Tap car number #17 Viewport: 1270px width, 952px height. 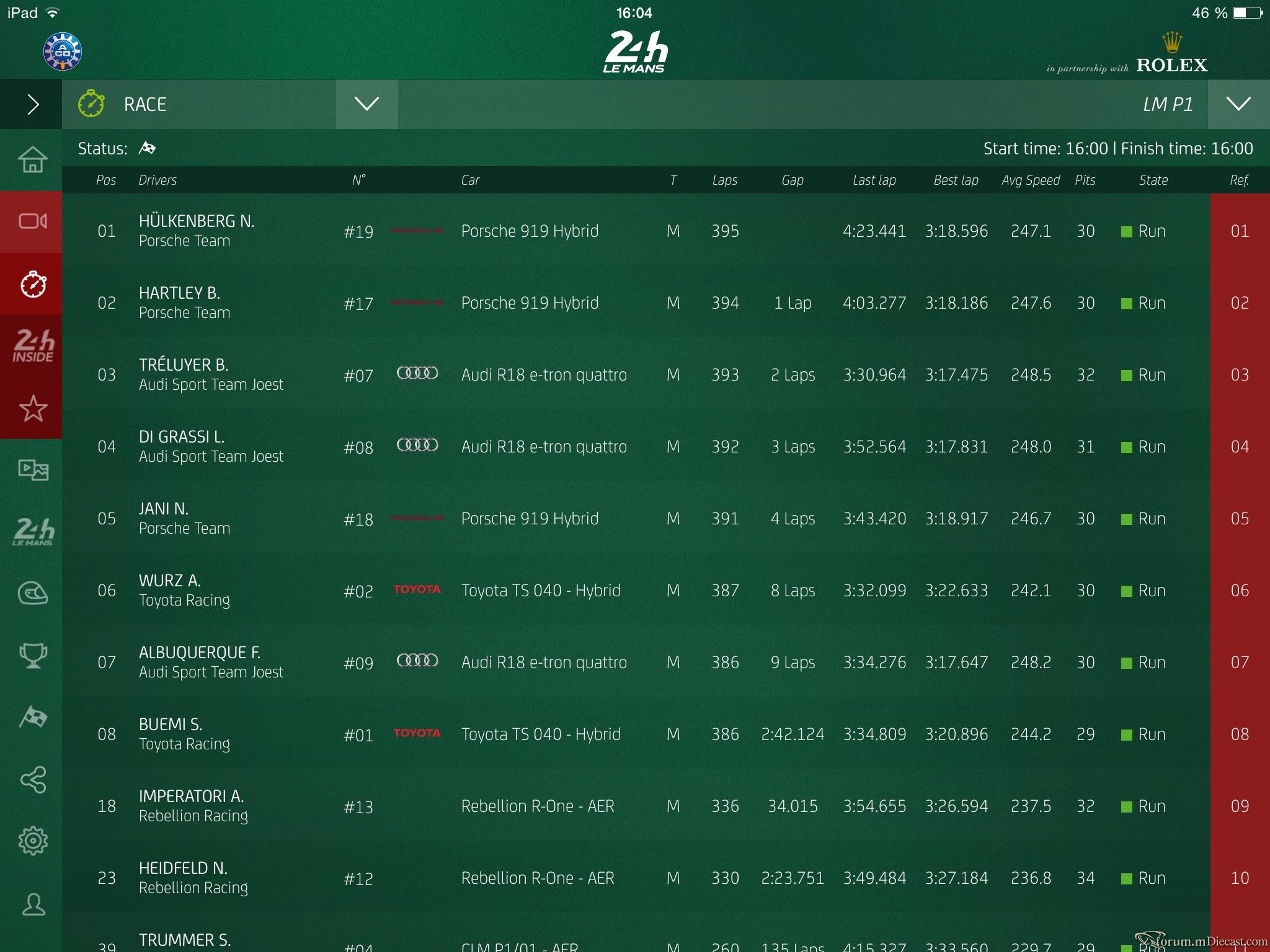point(358,304)
